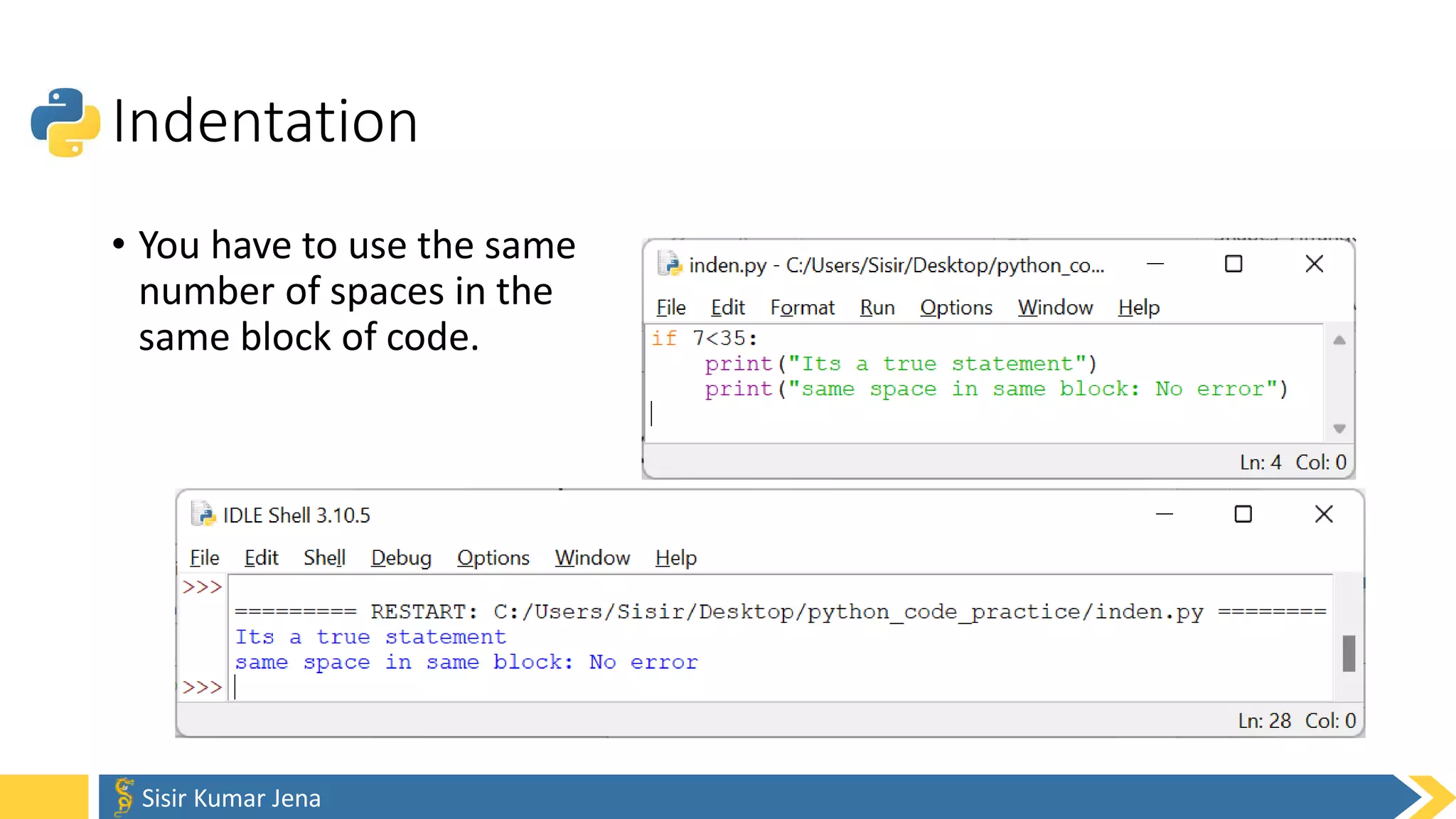Click the dragon icon in footer

click(124, 796)
